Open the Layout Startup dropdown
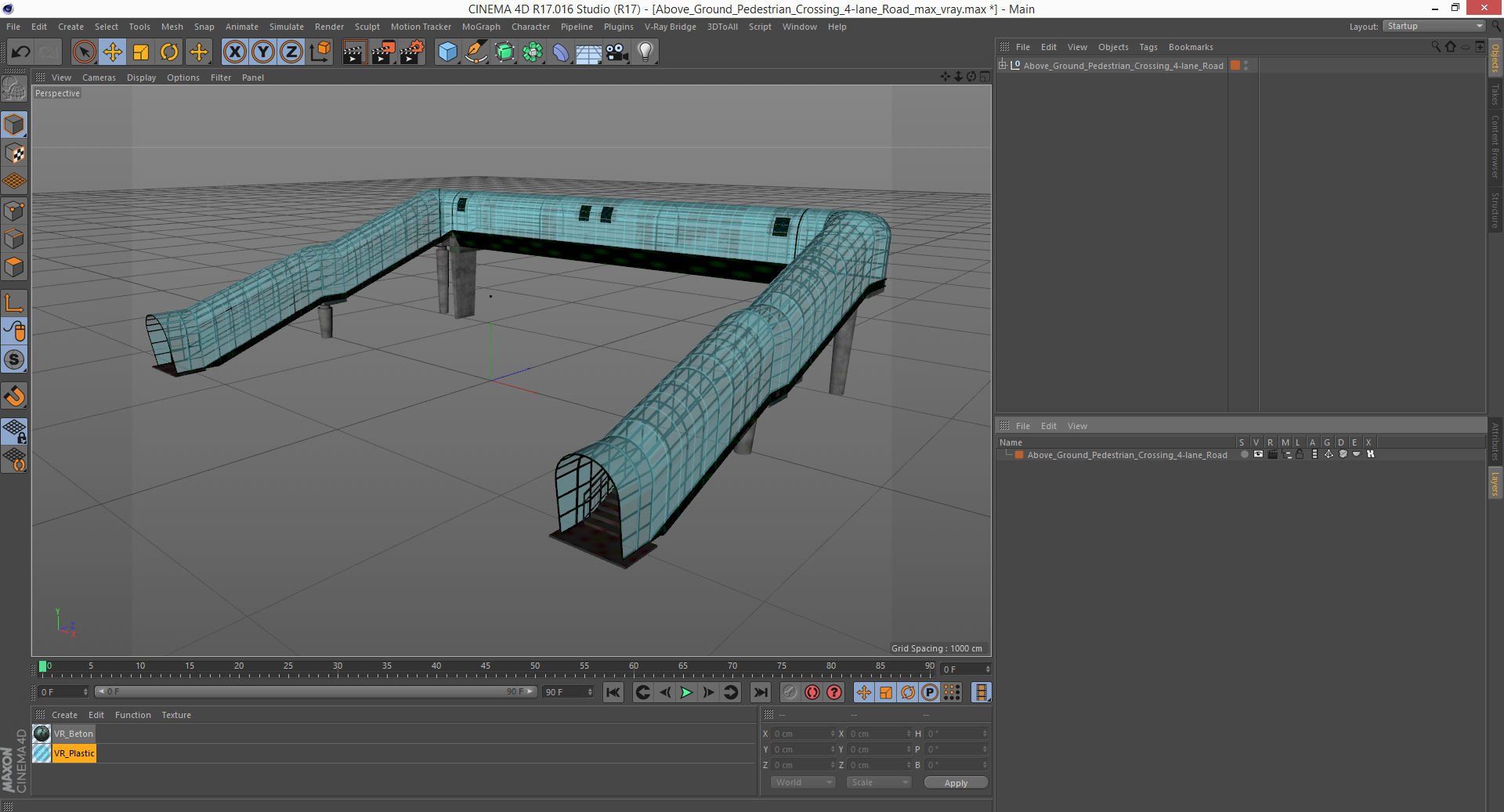The height and width of the screenshot is (812, 1504). 1434,26
